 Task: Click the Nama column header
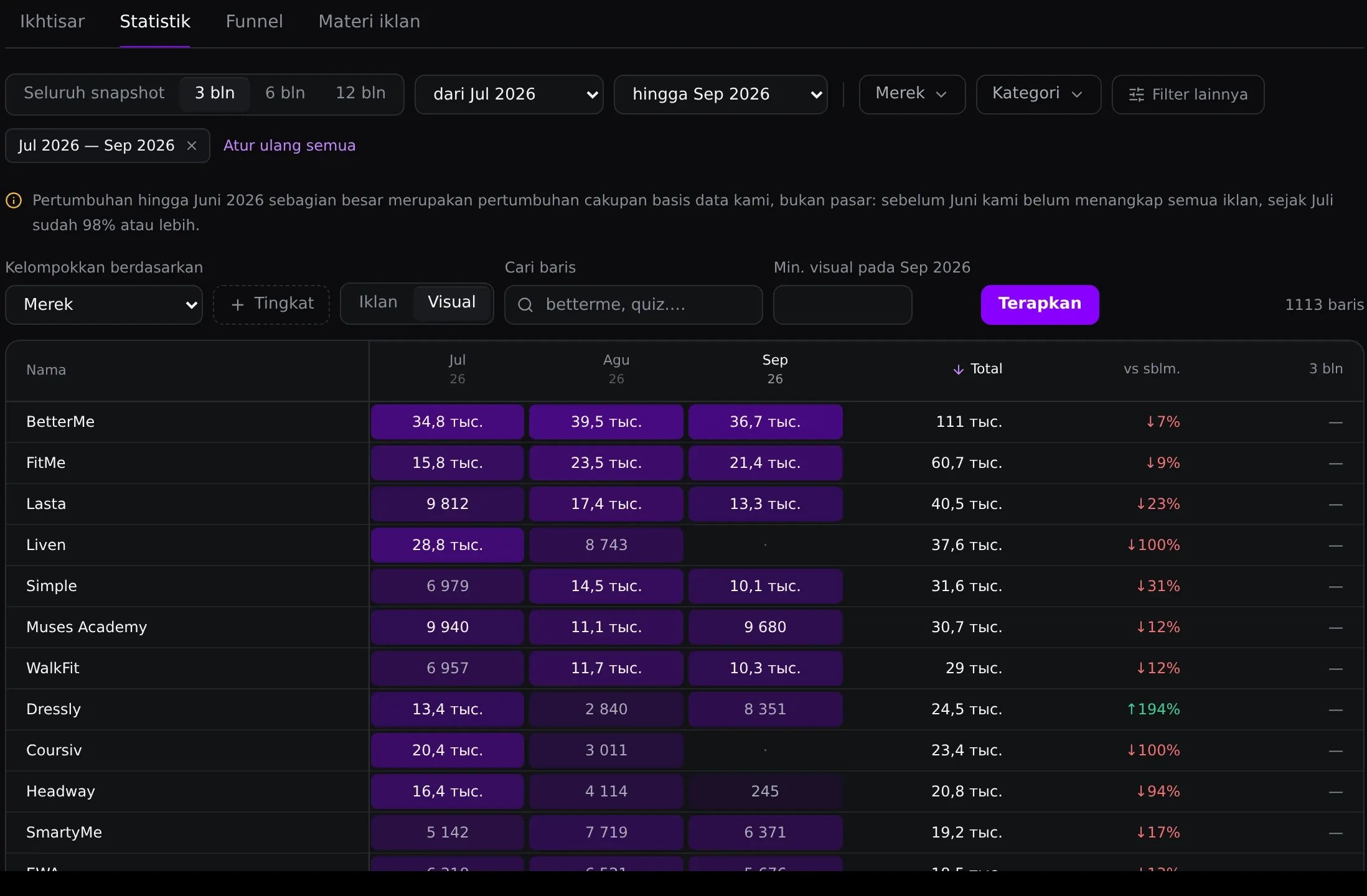coord(46,370)
